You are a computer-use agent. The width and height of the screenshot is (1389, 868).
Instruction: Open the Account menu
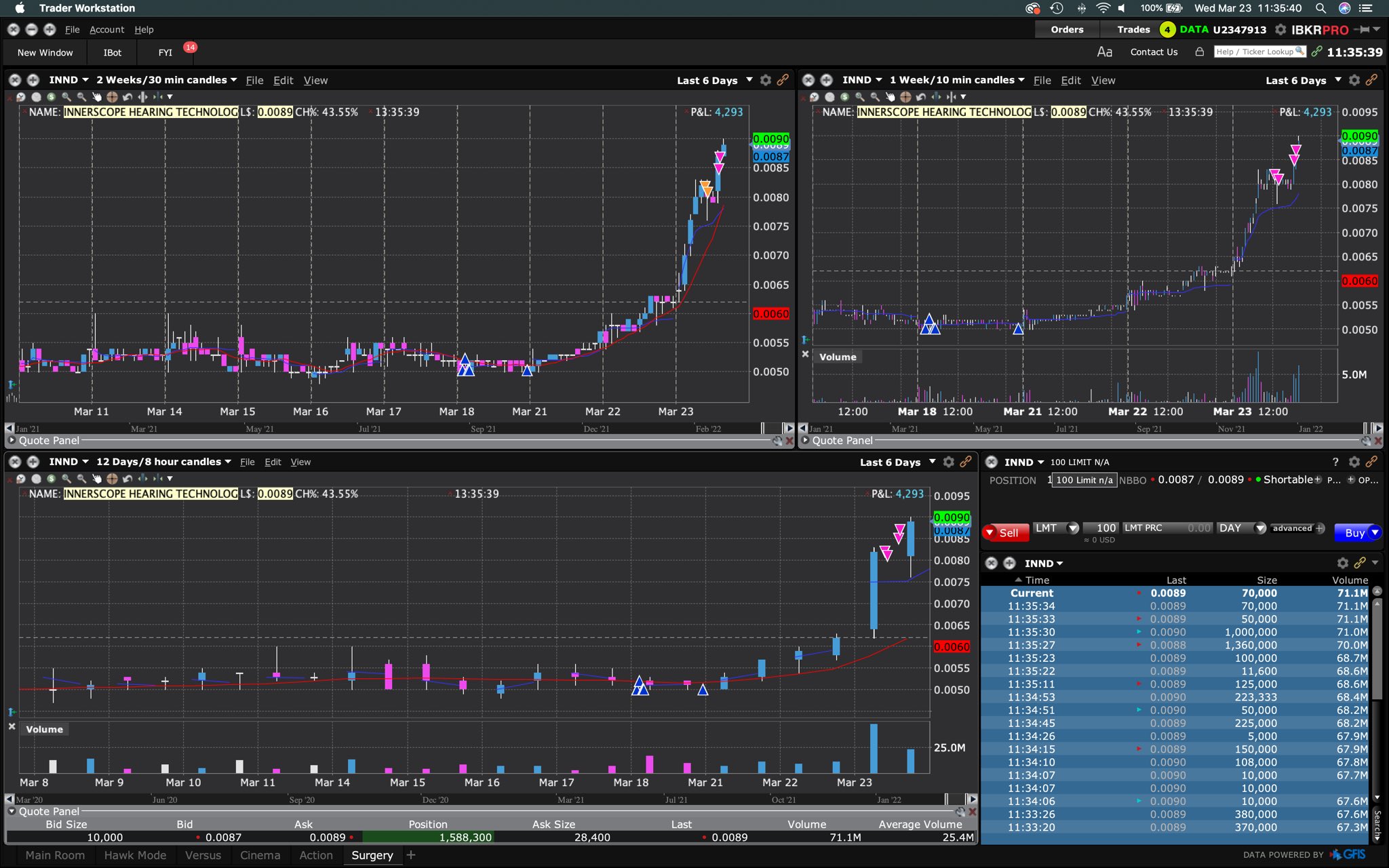tap(106, 30)
